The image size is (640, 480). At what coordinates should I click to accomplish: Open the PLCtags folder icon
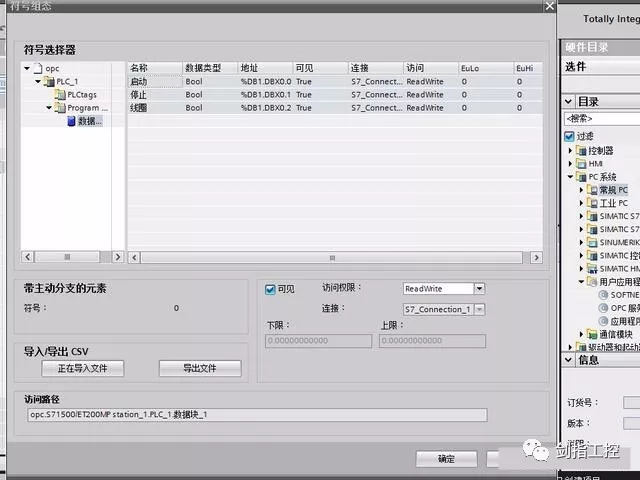point(59,95)
